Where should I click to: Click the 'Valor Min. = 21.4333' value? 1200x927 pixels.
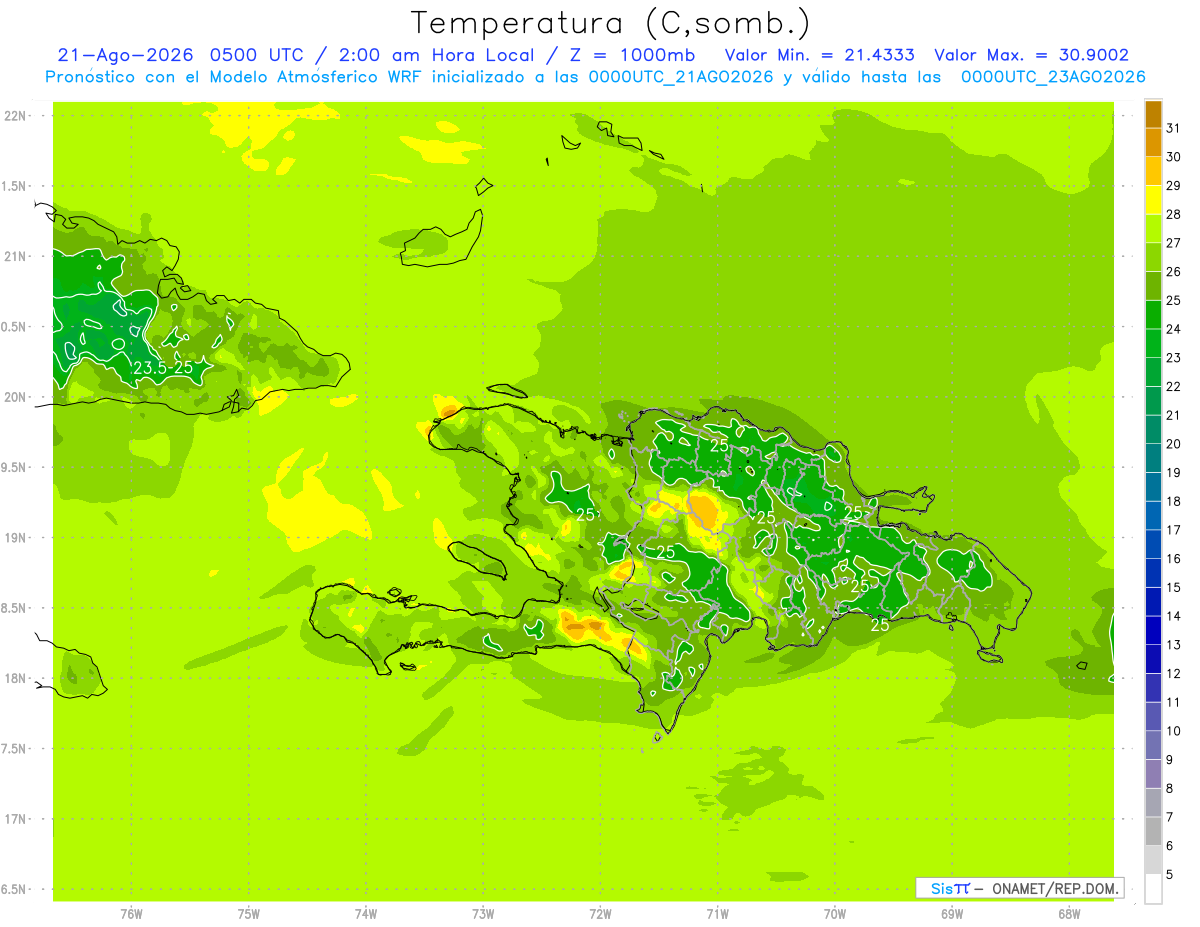point(820,55)
